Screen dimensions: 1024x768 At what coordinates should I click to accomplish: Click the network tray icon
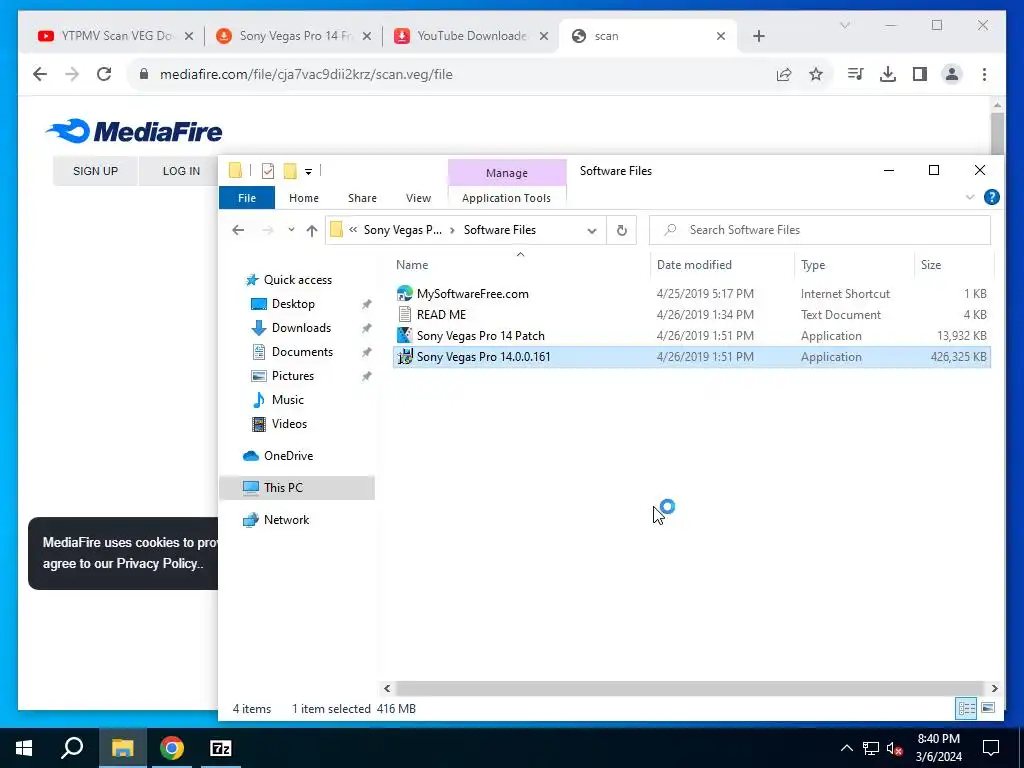(x=871, y=748)
